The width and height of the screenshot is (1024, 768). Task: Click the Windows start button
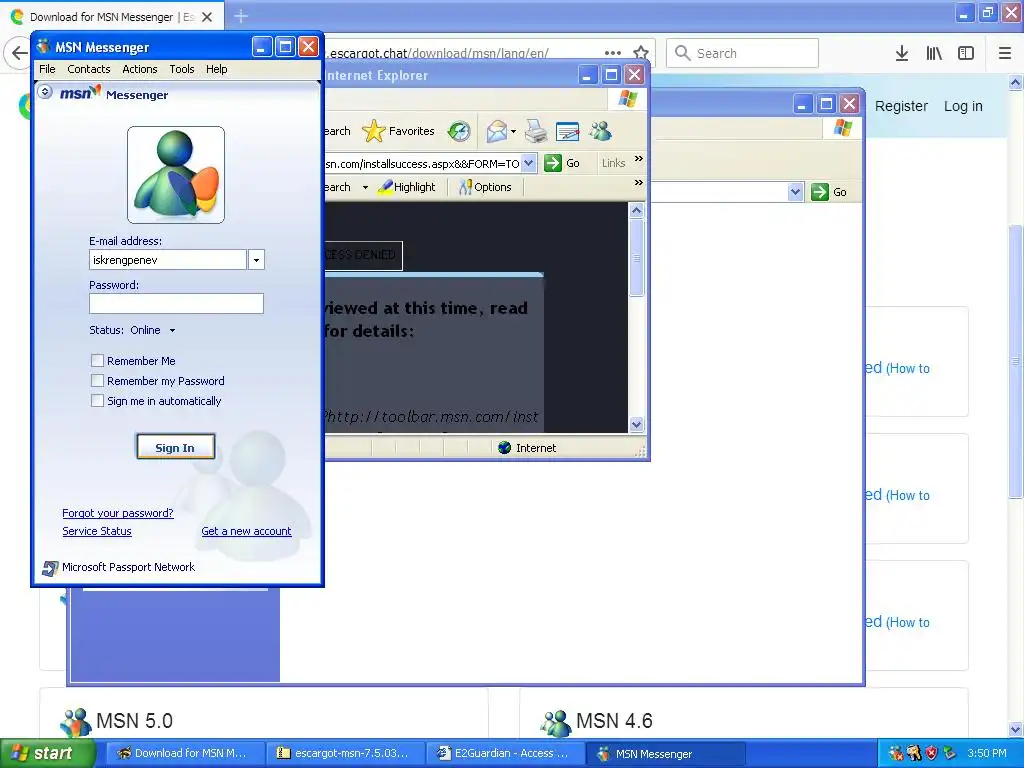pyautogui.click(x=47, y=753)
